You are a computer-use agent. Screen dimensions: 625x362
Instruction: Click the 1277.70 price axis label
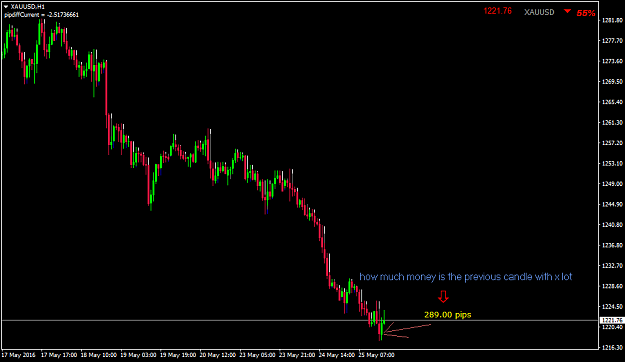coord(613,41)
